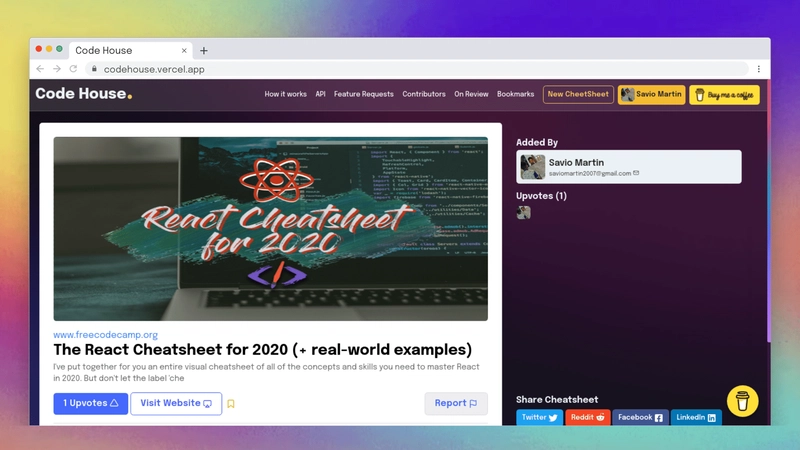Screen dimensions: 800x450
Task: Open the On Review page
Action: click(471, 94)
